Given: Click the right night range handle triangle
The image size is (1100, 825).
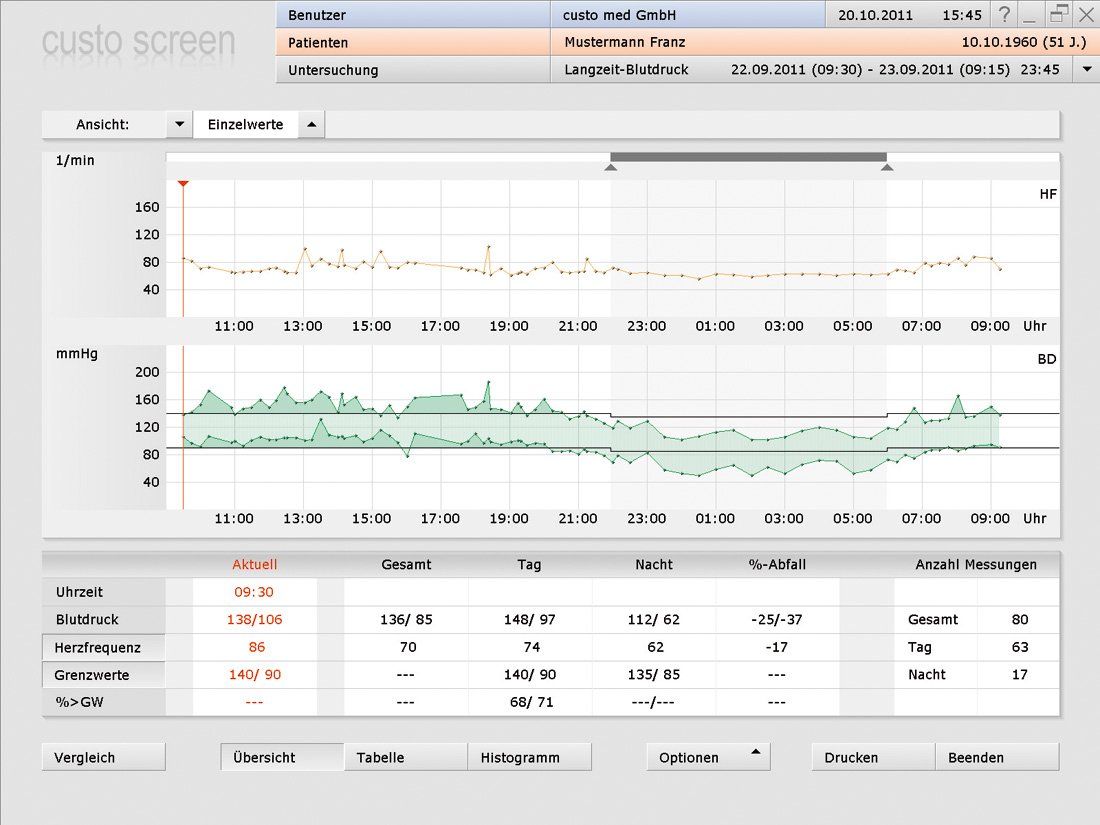Looking at the screenshot, I should coord(887,168).
